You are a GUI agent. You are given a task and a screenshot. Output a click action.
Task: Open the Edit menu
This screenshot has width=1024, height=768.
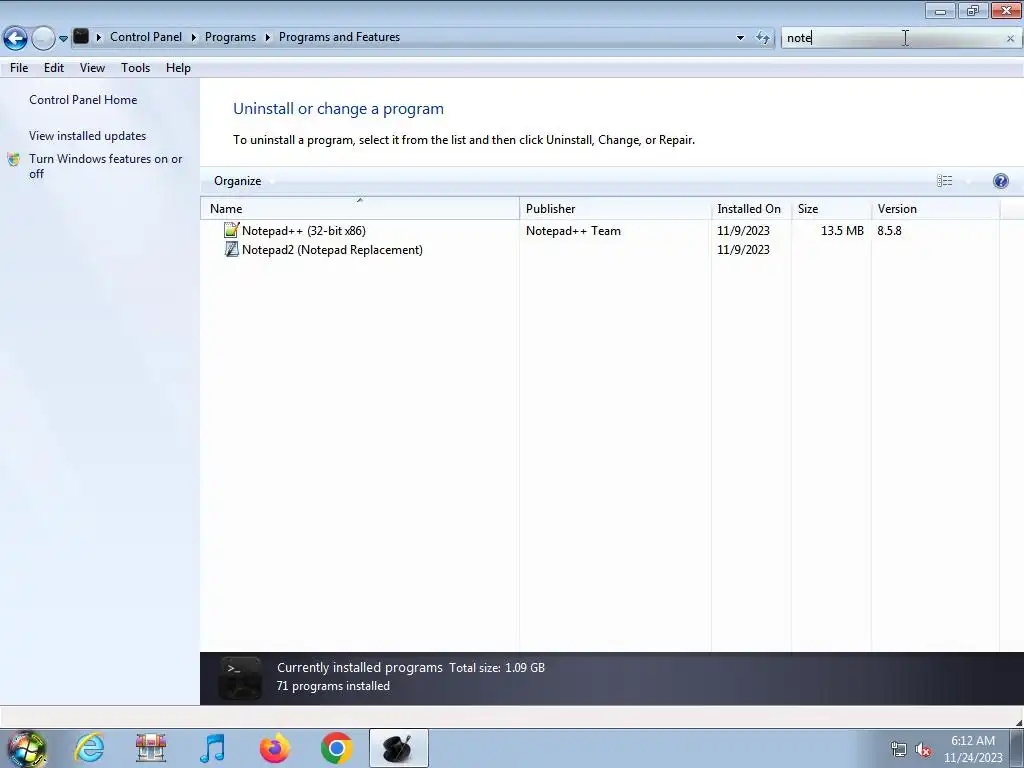(54, 68)
